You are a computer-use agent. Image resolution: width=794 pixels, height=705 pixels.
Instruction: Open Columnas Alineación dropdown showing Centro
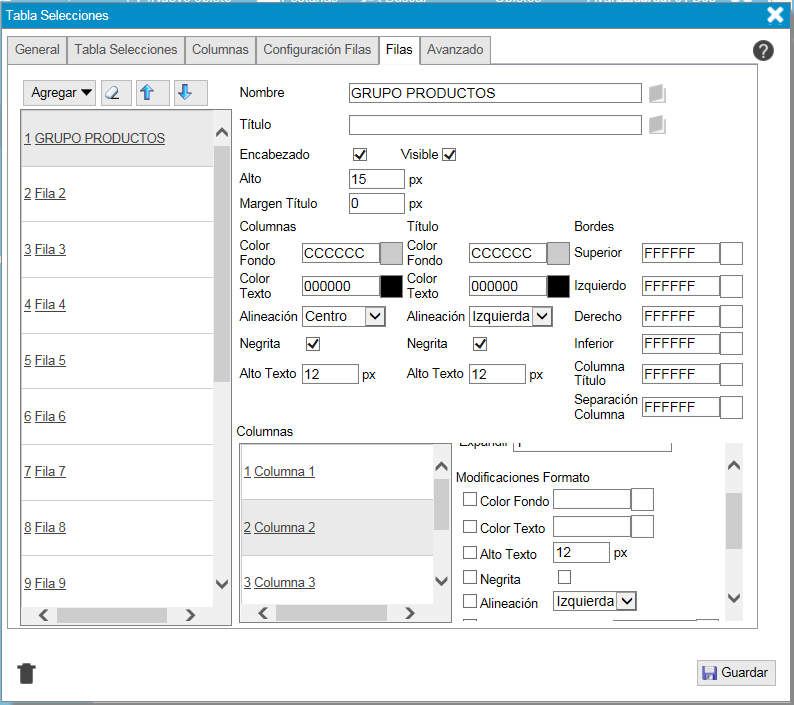click(344, 317)
